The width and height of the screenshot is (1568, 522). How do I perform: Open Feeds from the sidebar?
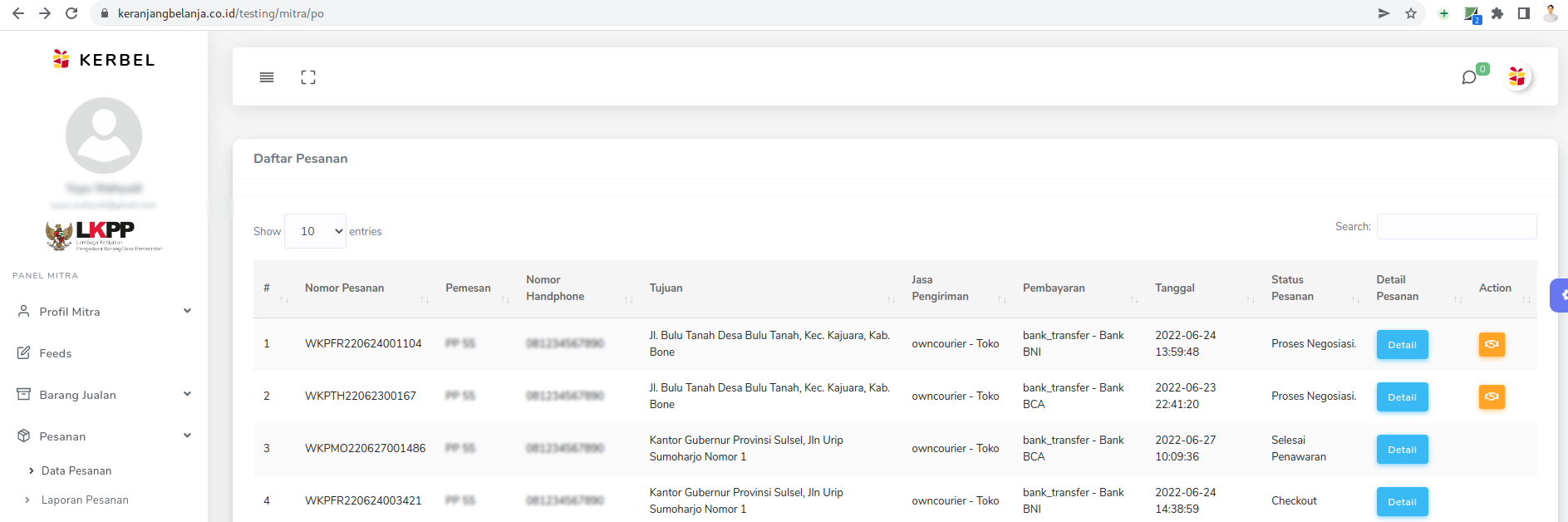coord(56,353)
